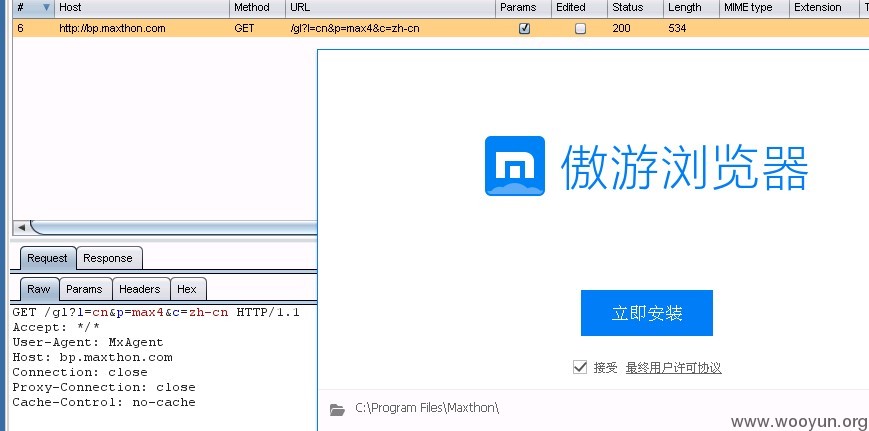Toggle the Edited checkbox in row 6
Screen dimensions: 869x431
pyautogui.click(x=580, y=28)
